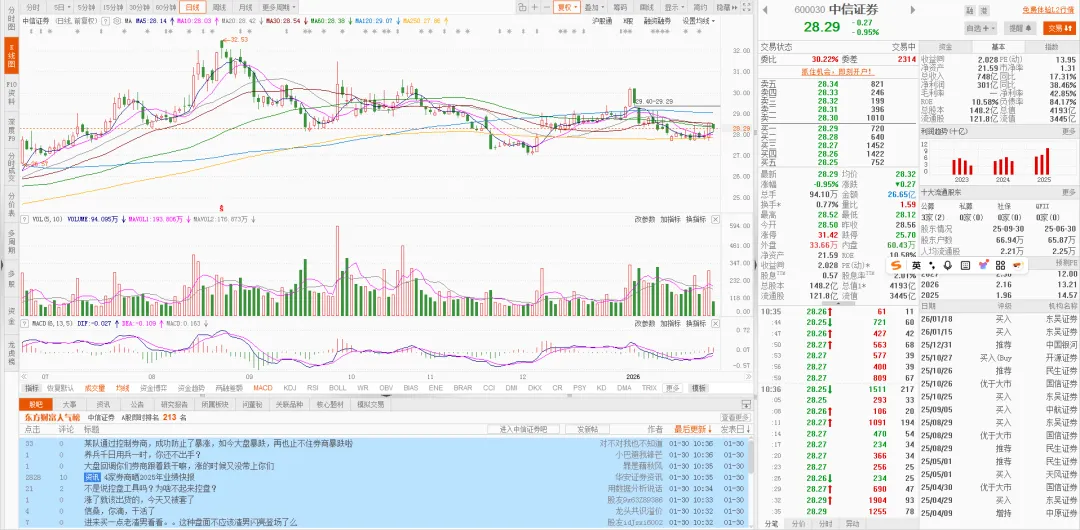
Task: Close the VOL indicator panel
Action: [716, 219]
